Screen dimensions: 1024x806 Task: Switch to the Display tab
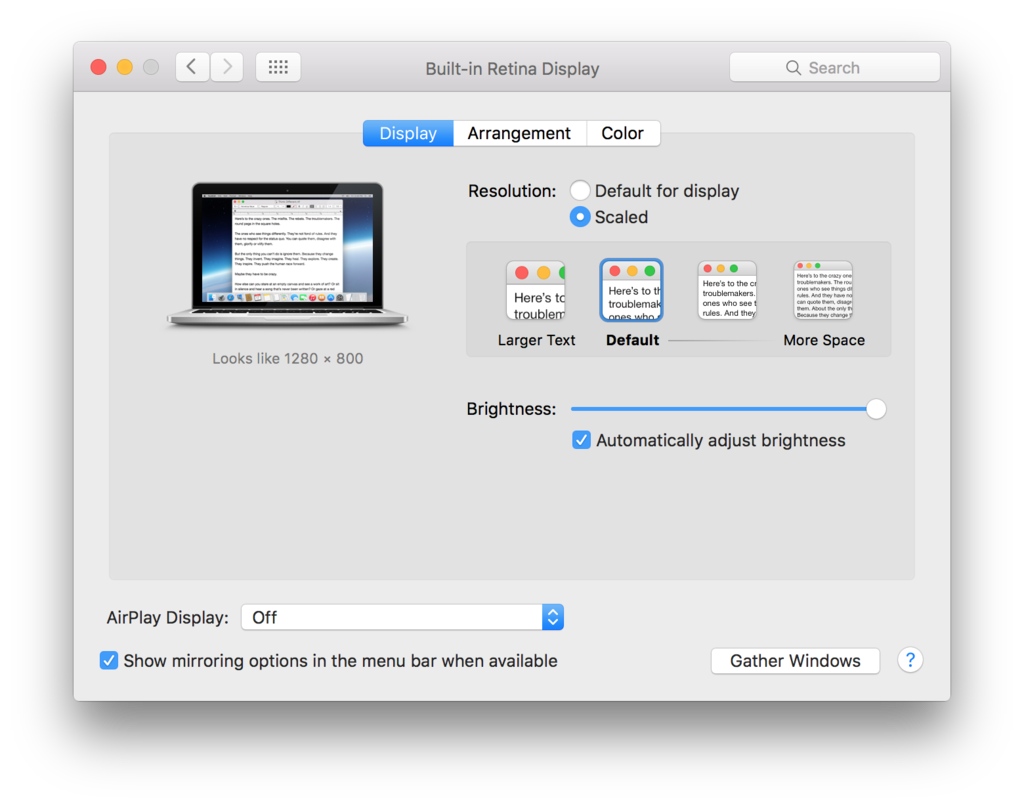click(x=408, y=133)
